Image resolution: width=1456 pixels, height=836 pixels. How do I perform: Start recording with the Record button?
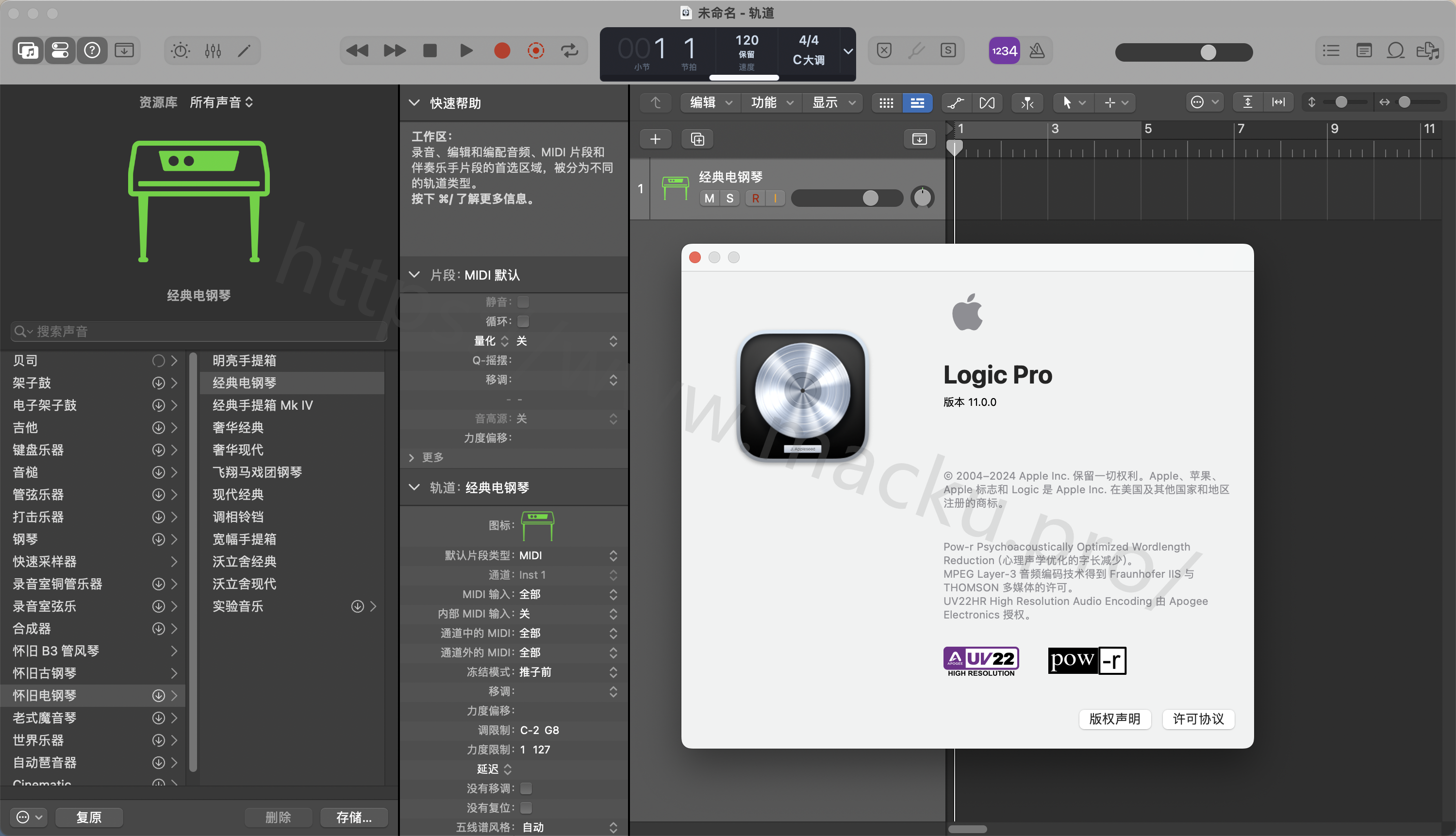click(x=502, y=50)
